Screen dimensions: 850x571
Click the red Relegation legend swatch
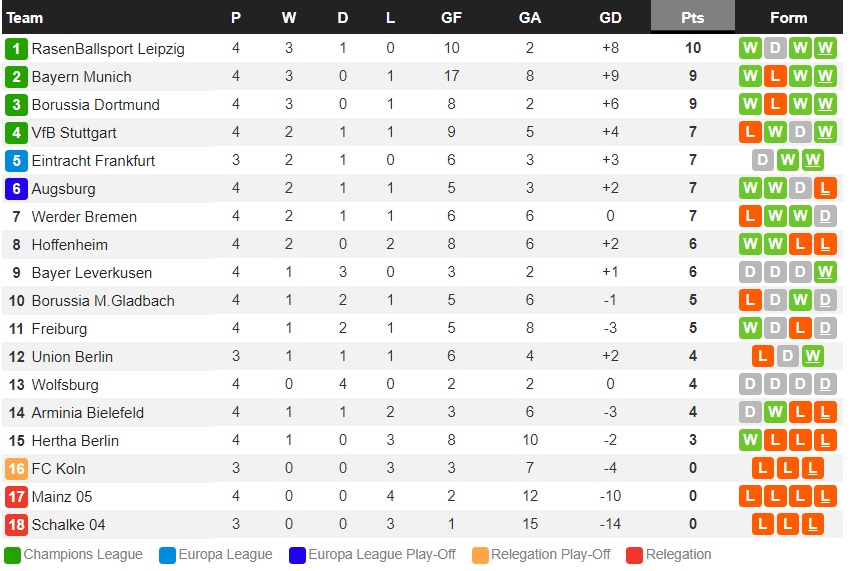pyautogui.click(x=634, y=555)
